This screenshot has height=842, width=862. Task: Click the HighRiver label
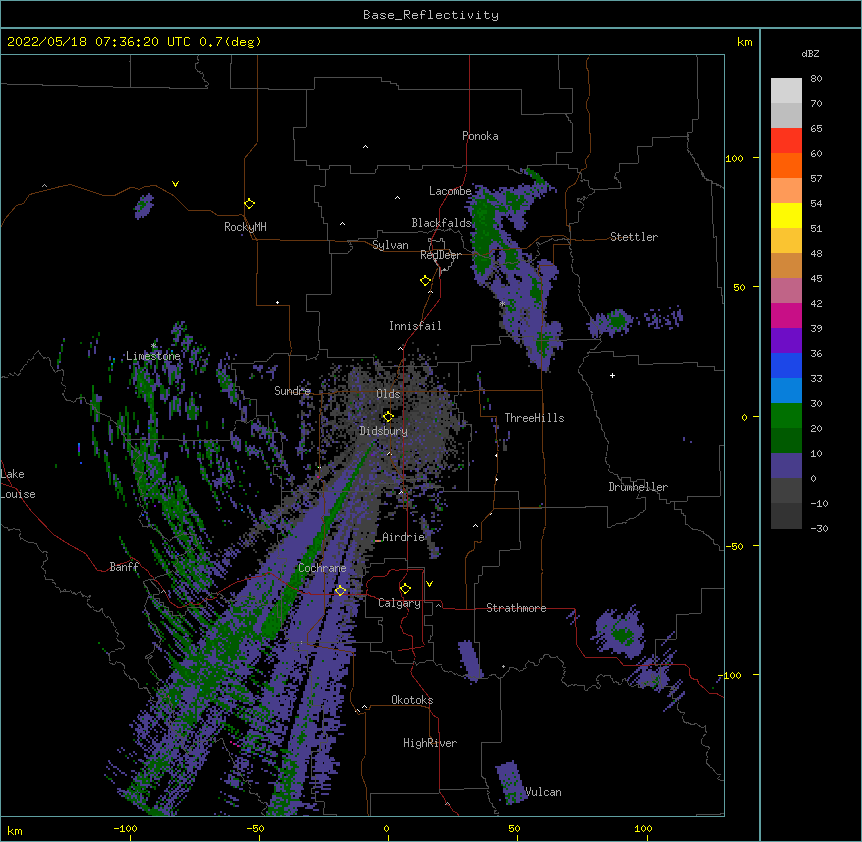(x=430, y=743)
